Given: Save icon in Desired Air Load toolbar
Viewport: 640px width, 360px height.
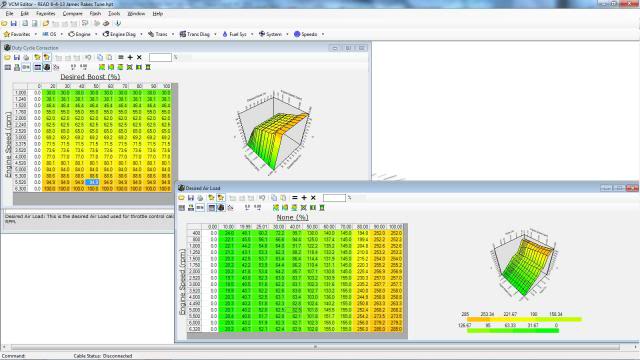Looking at the screenshot, I should point(191,198).
